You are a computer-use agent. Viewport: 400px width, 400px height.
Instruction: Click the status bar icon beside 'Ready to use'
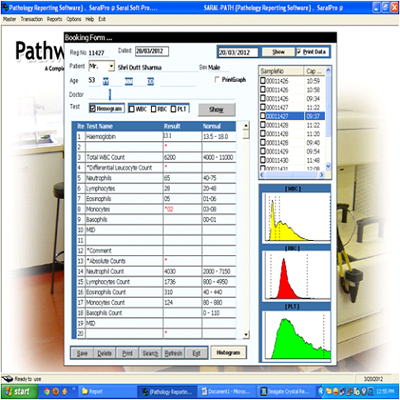pyautogui.click(x=7, y=379)
